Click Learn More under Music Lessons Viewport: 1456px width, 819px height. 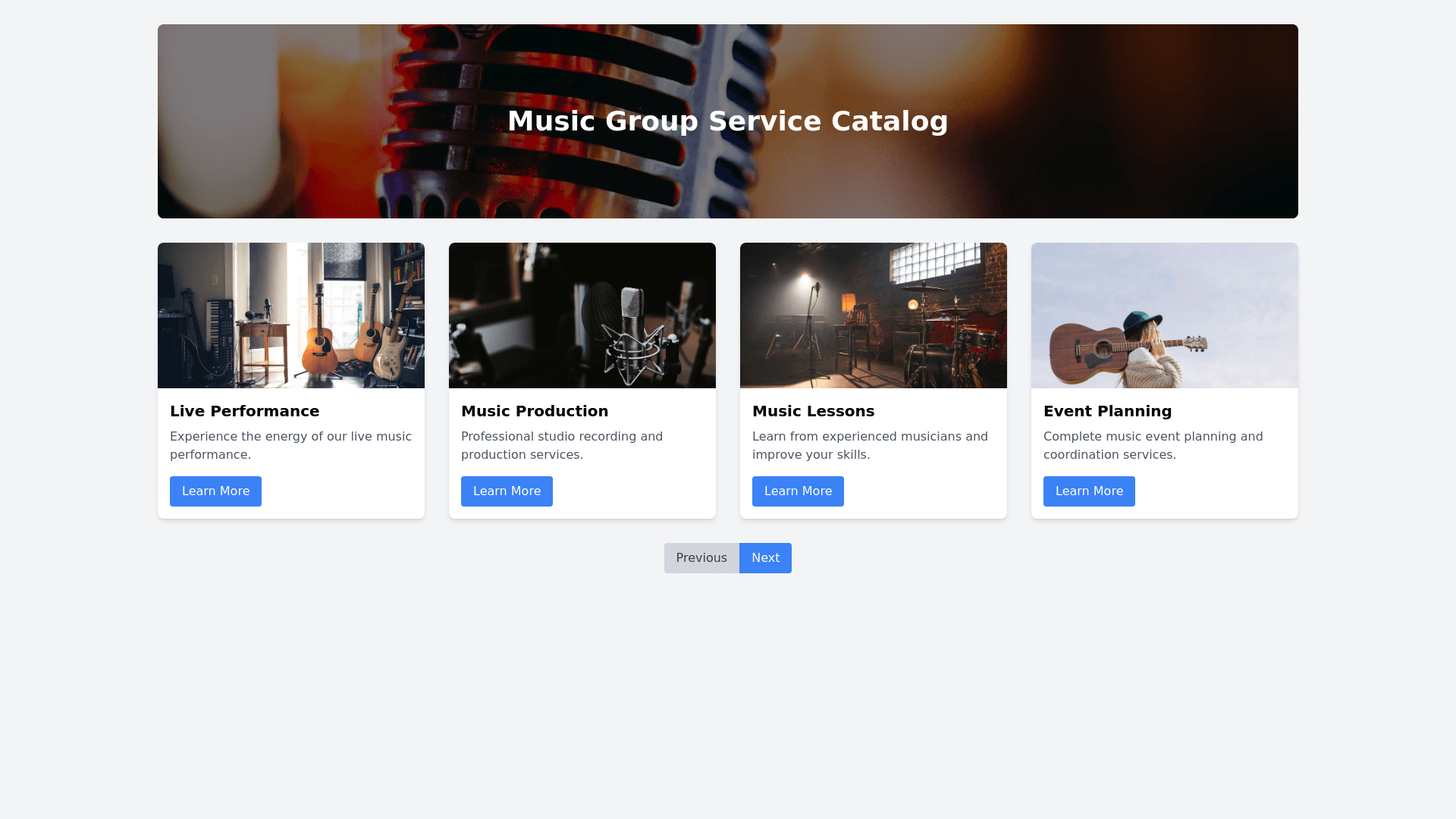pyautogui.click(x=798, y=491)
